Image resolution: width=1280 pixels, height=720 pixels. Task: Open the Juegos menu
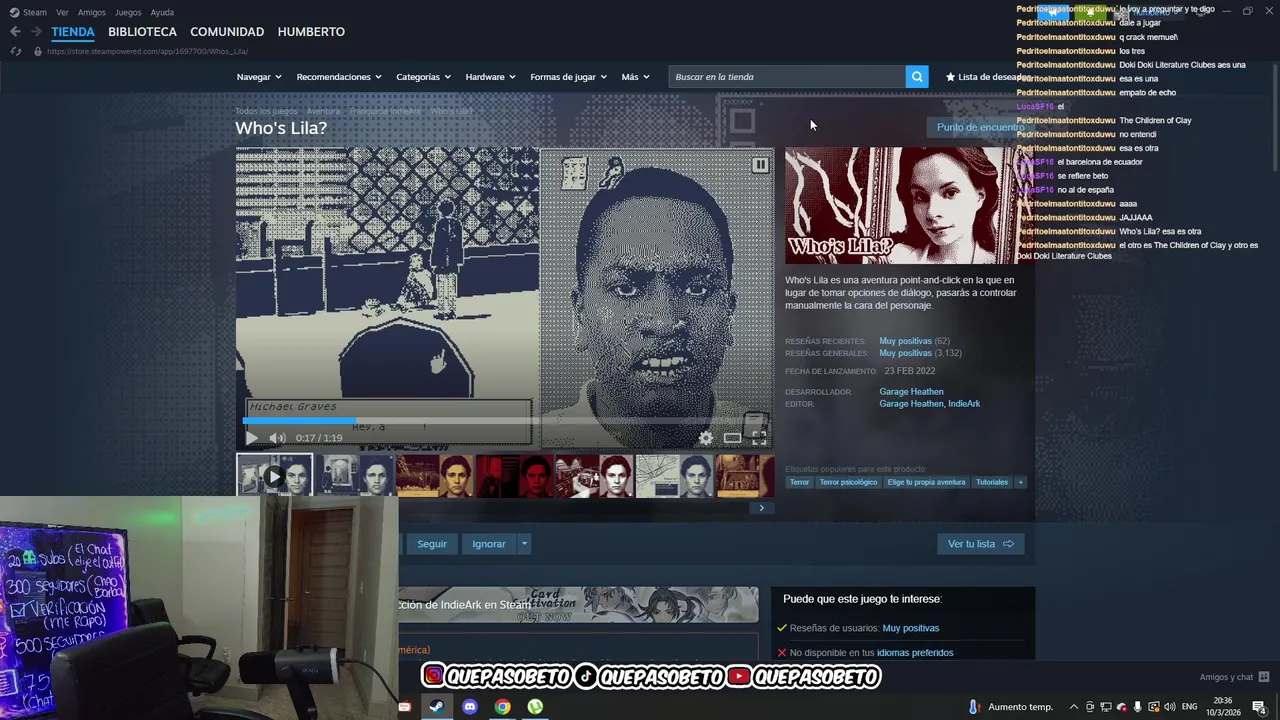pos(128,12)
